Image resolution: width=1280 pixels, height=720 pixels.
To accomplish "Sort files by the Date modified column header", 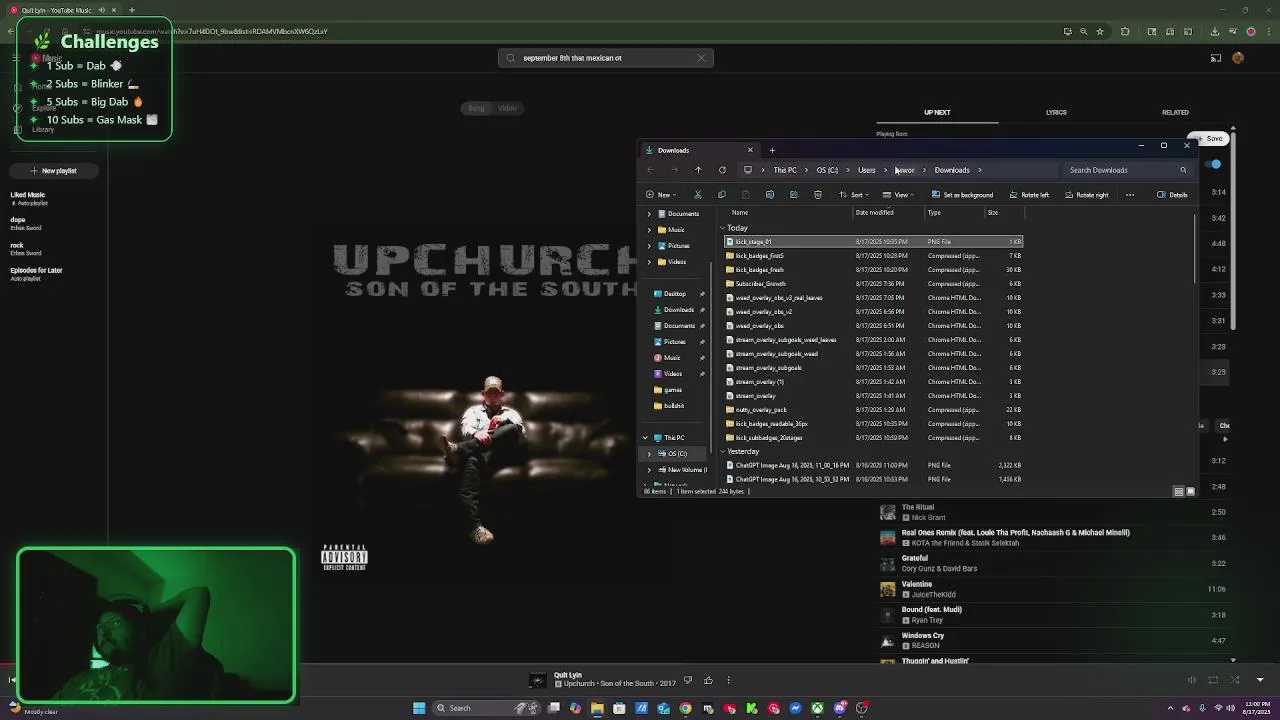I will (874, 212).
